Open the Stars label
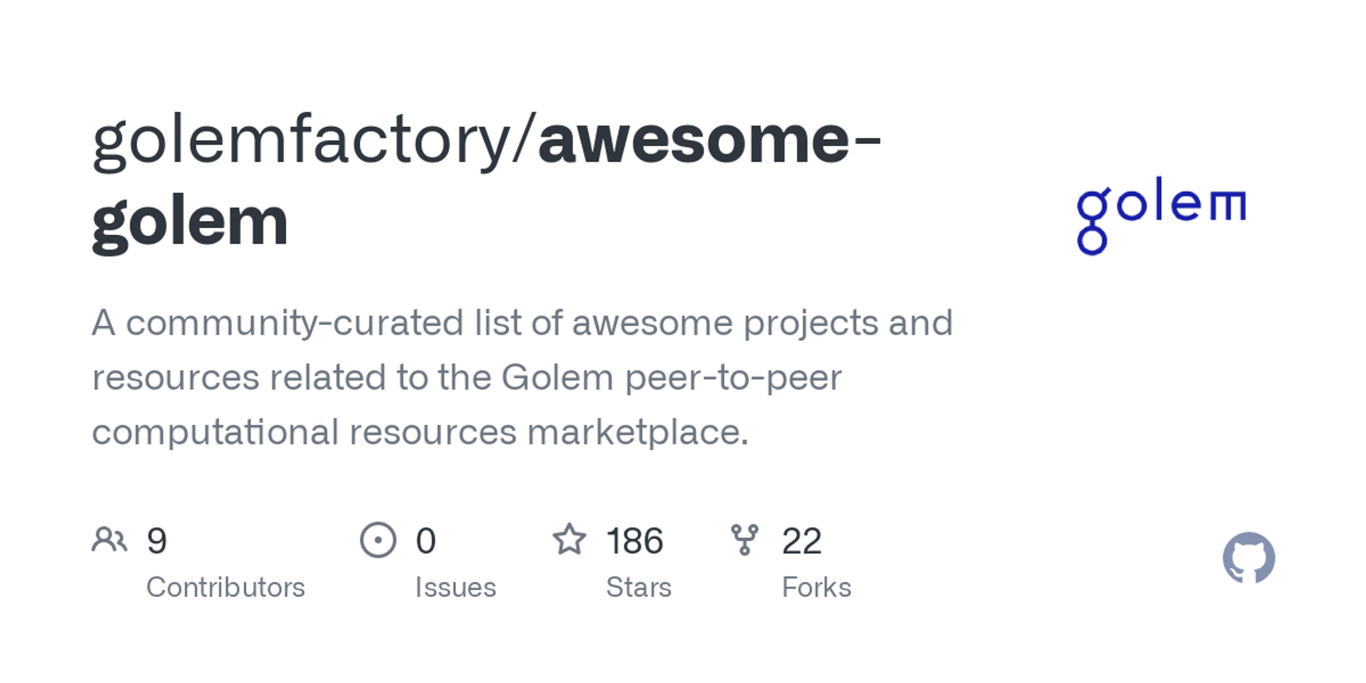Screen dimensions: 1366x683 pos(638,587)
